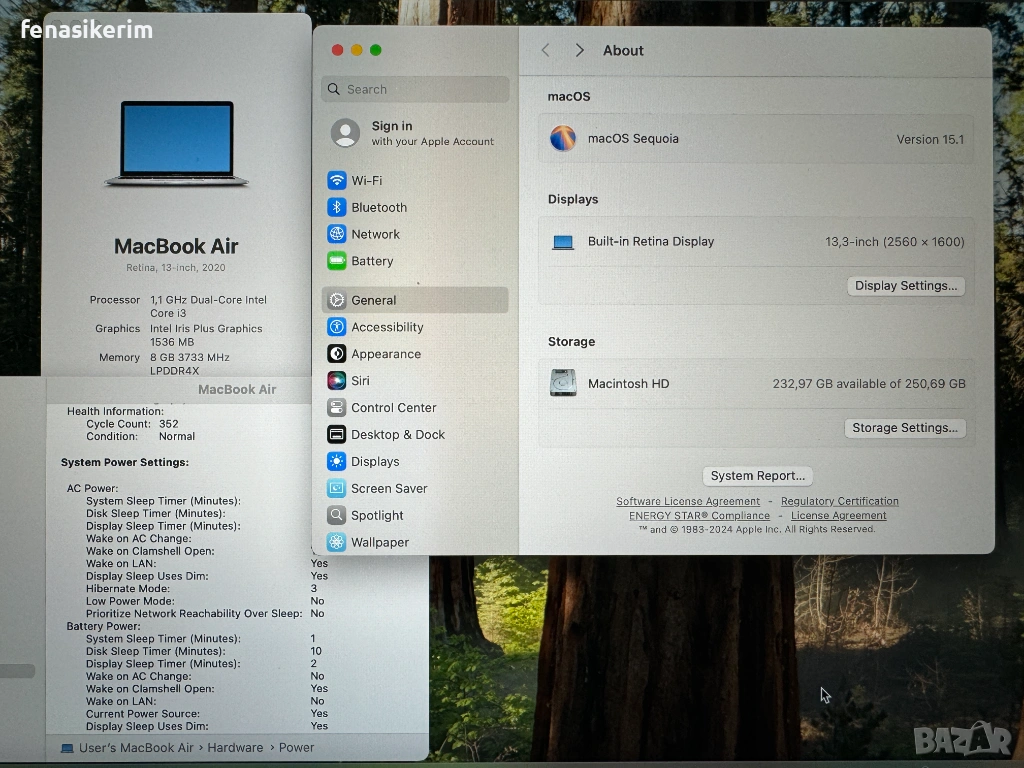Open the Regulatory Certification link
This screenshot has height=768, width=1024.
[839, 502]
